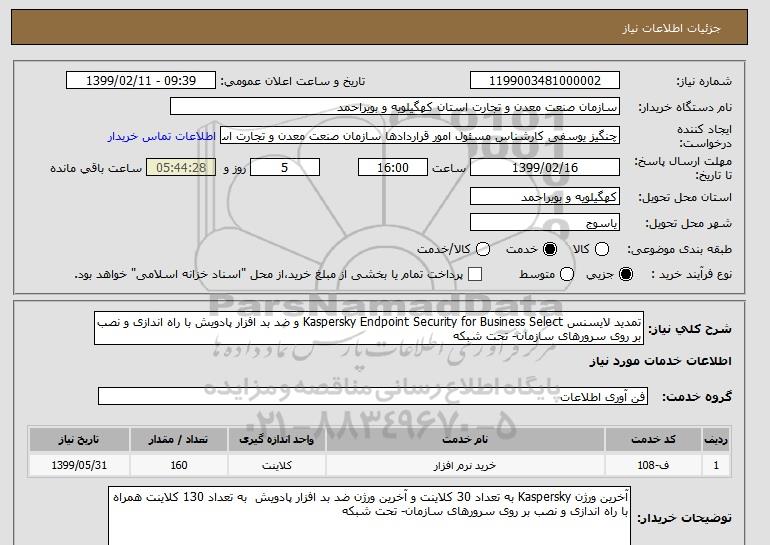Click unit cell کلاینت
The image size is (770, 545).
coord(276,465)
